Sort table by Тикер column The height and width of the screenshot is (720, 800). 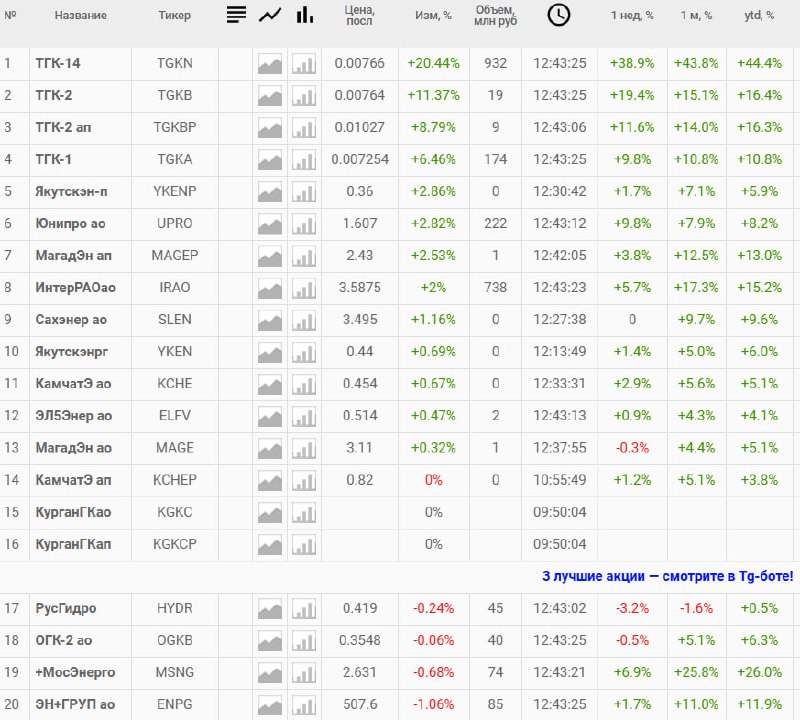coord(175,16)
